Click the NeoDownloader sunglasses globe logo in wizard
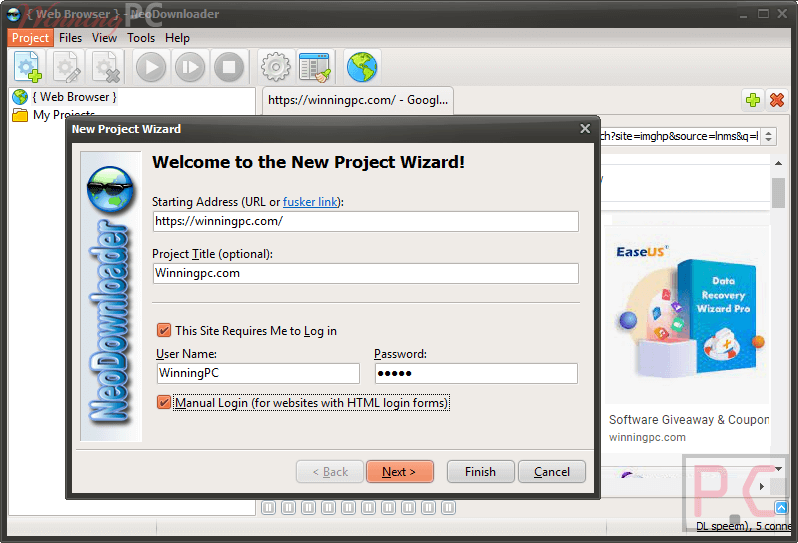This screenshot has height=543, width=798. click(x=110, y=188)
